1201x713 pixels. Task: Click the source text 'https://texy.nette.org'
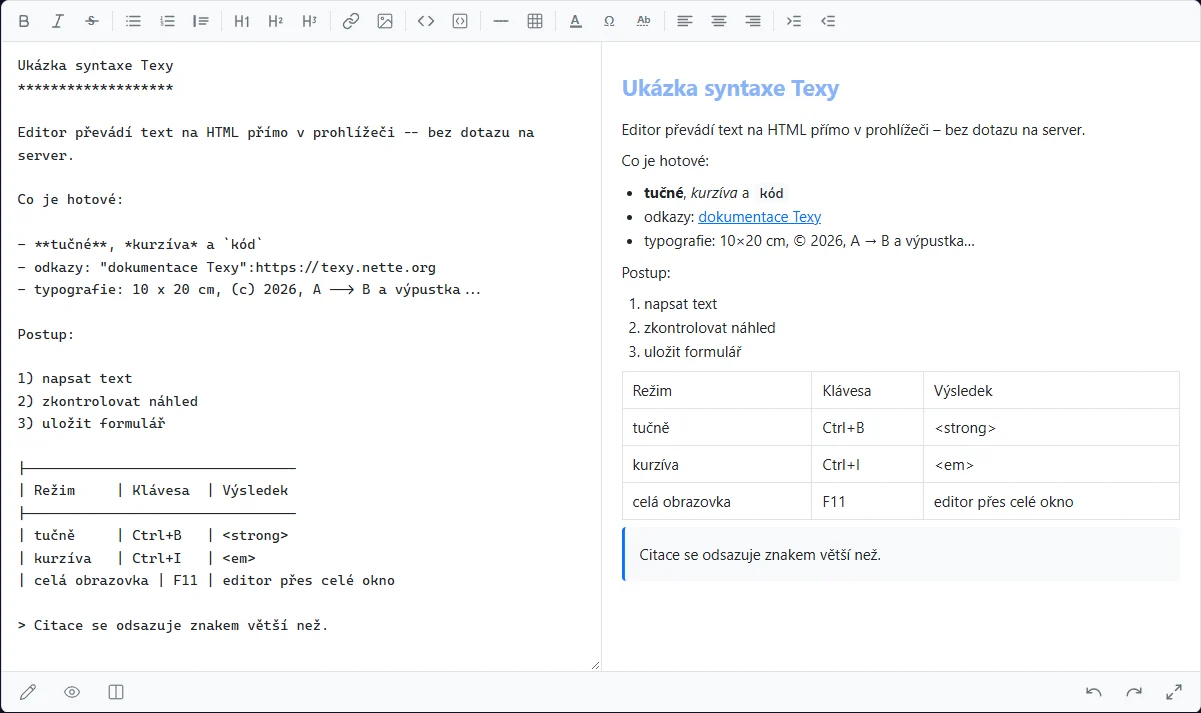click(346, 267)
